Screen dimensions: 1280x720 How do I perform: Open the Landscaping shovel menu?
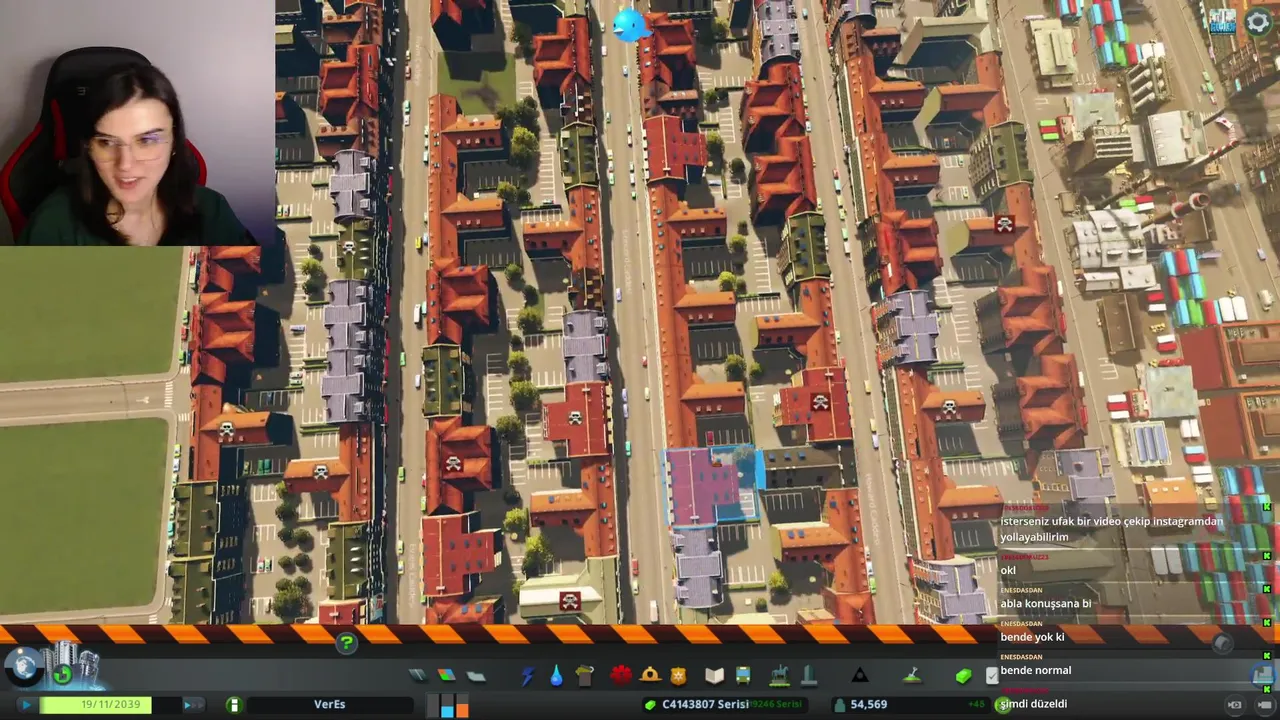pyautogui.click(x=912, y=676)
